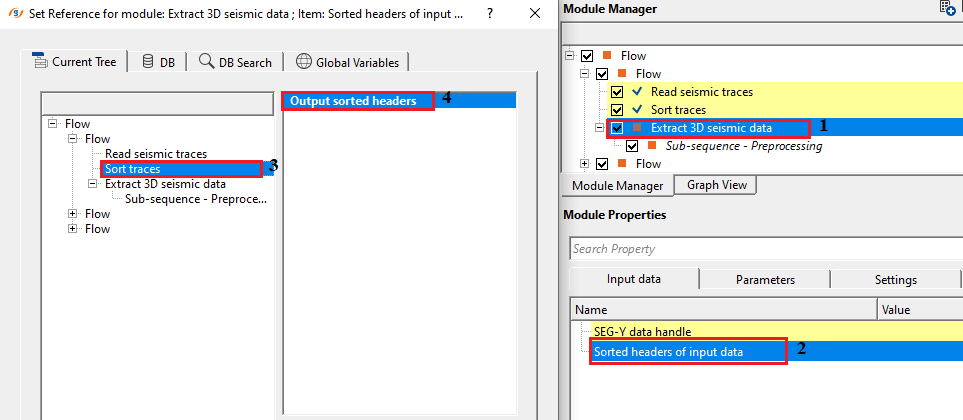Switch to the DB tab

click(x=158, y=63)
